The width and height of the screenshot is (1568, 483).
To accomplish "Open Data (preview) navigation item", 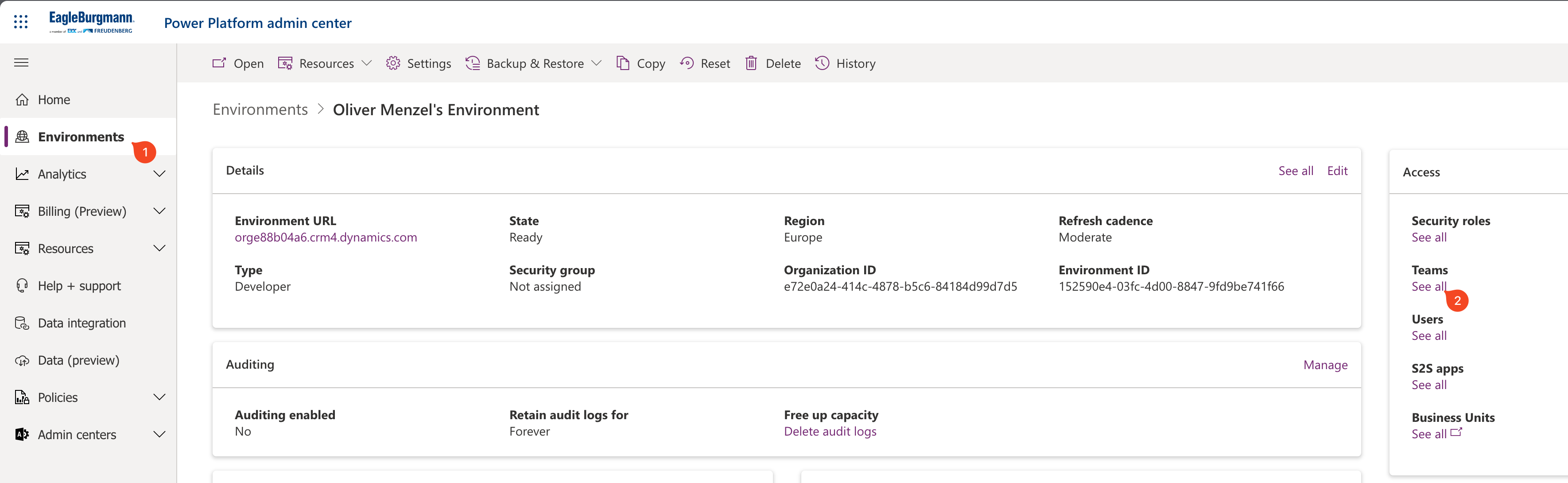I will point(78,361).
